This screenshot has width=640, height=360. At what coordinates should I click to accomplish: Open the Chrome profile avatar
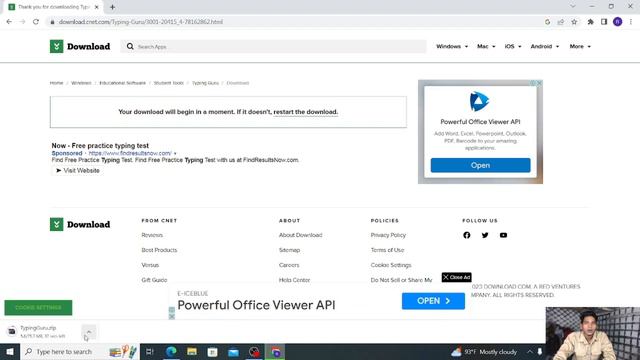point(618,22)
